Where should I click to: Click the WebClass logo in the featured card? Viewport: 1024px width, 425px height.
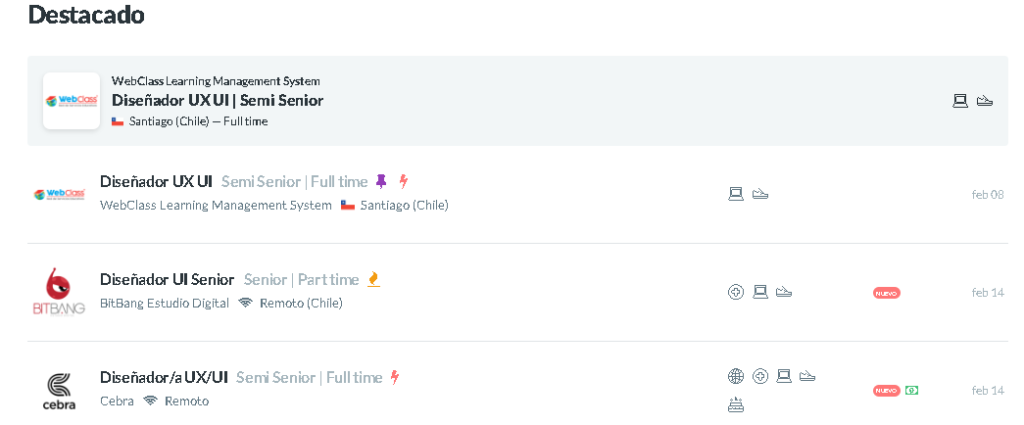[72, 101]
